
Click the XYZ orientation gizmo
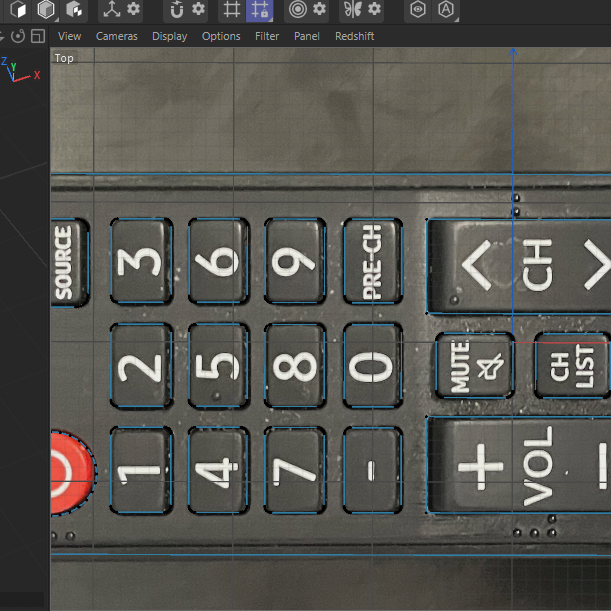pyautogui.click(x=20, y=70)
